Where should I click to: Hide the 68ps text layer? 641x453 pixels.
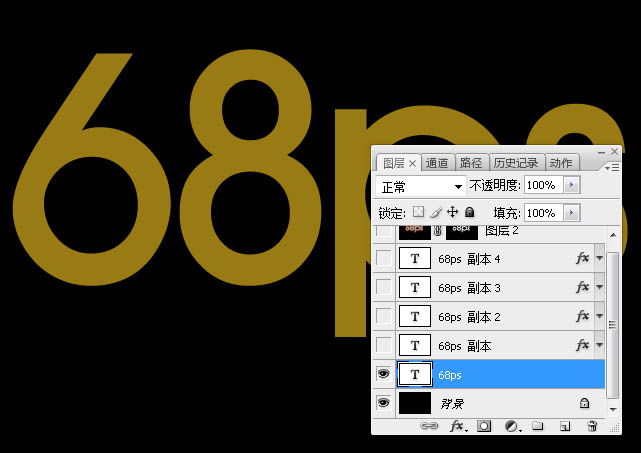pyautogui.click(x=384, y=374)
